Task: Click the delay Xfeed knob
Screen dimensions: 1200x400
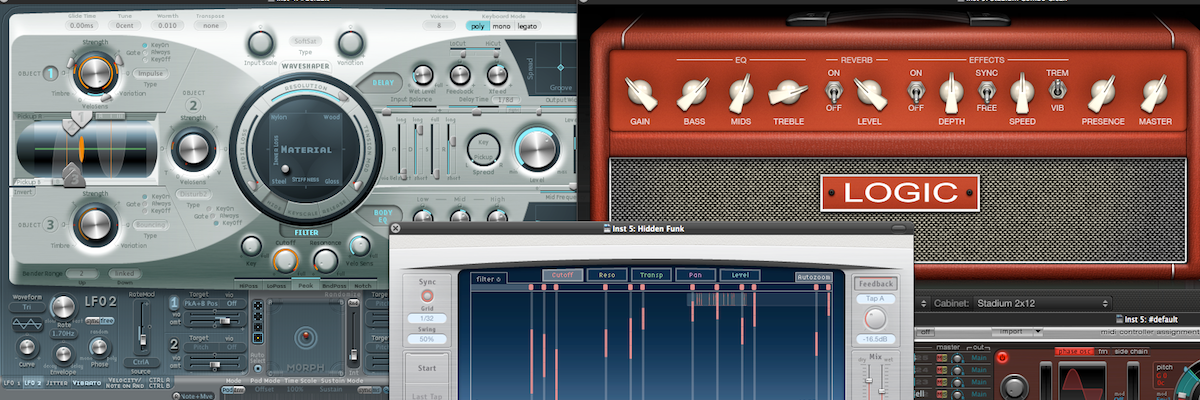Action: click(497, 74)
